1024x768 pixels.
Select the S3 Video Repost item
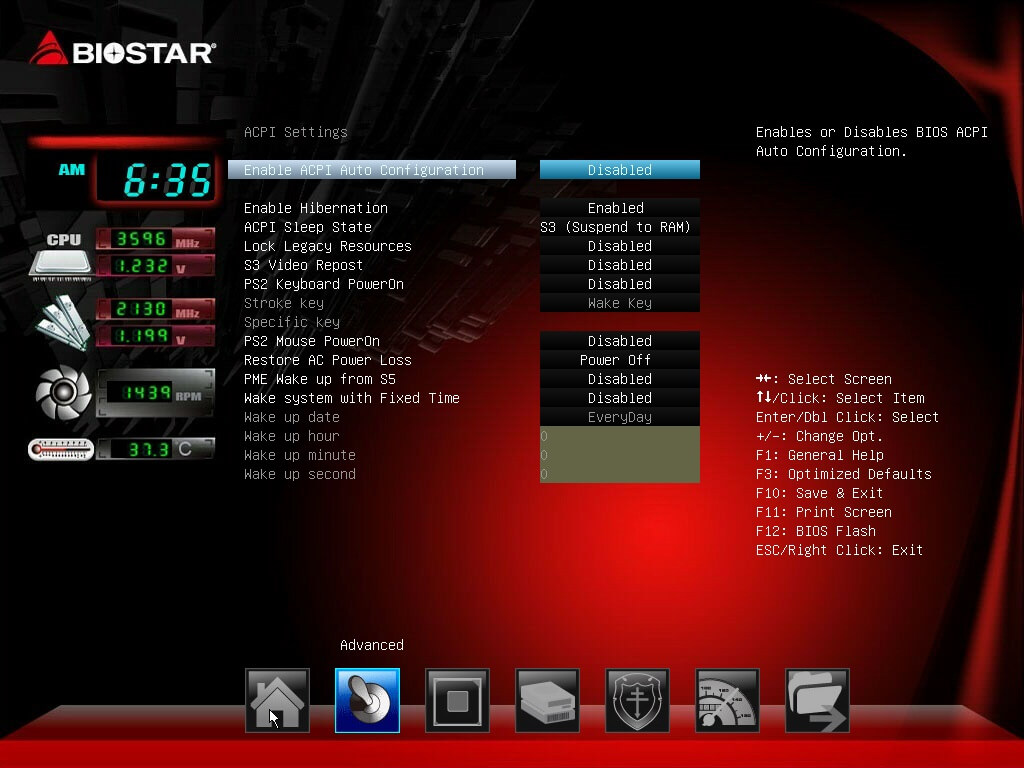303,265
